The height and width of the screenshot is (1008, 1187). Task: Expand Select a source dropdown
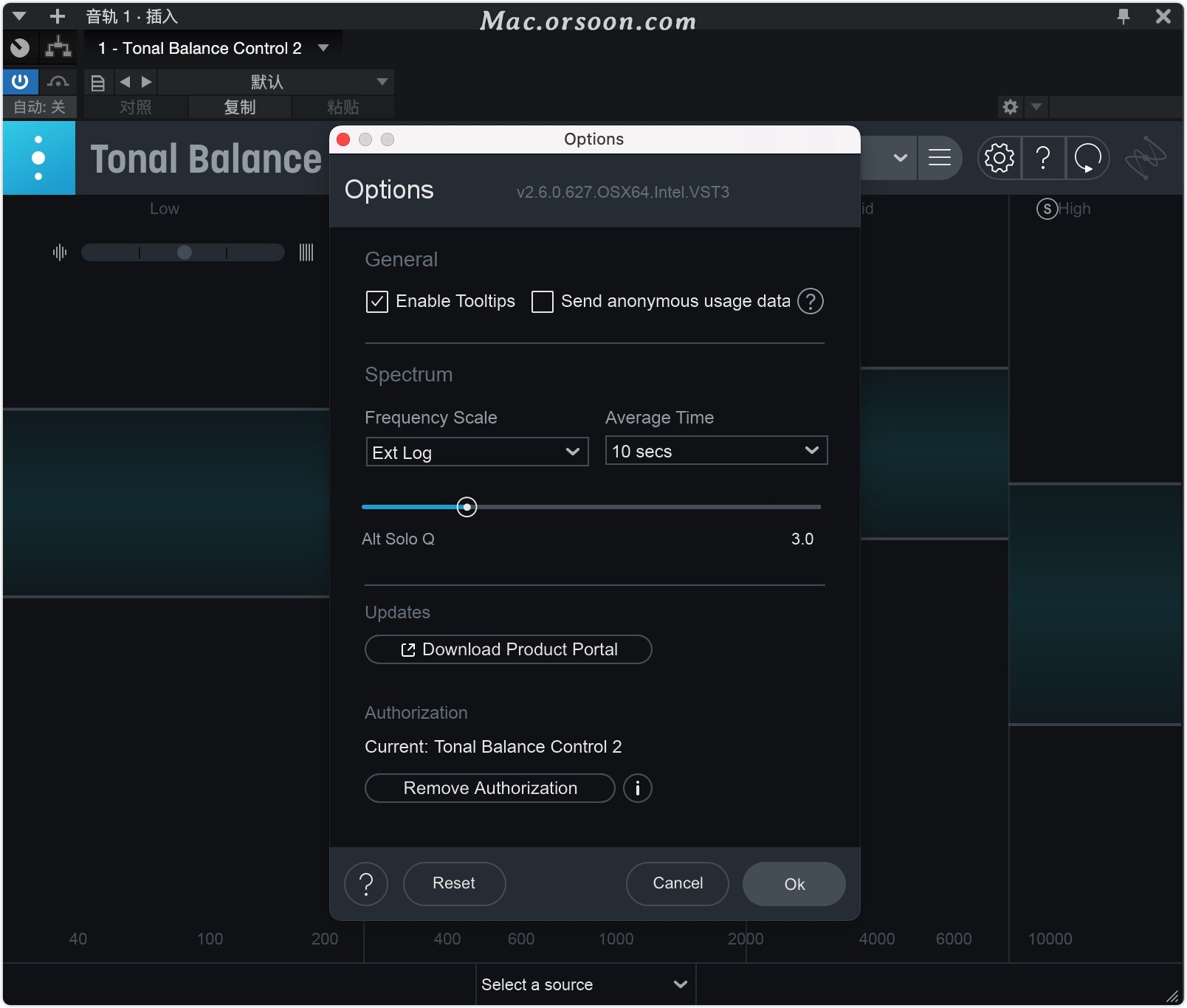(x=585, y=985)
